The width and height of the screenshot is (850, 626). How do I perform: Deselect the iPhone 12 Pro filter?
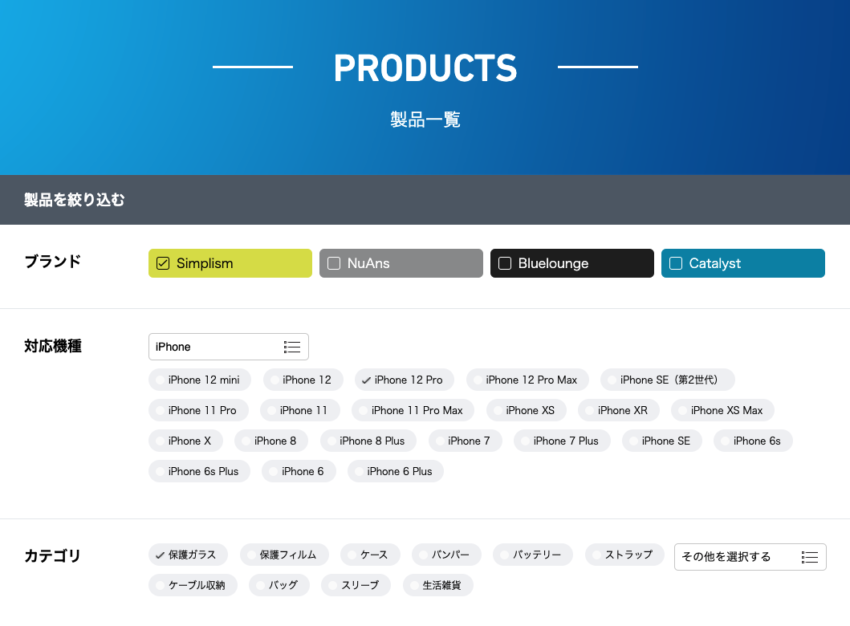coord(404,380)
